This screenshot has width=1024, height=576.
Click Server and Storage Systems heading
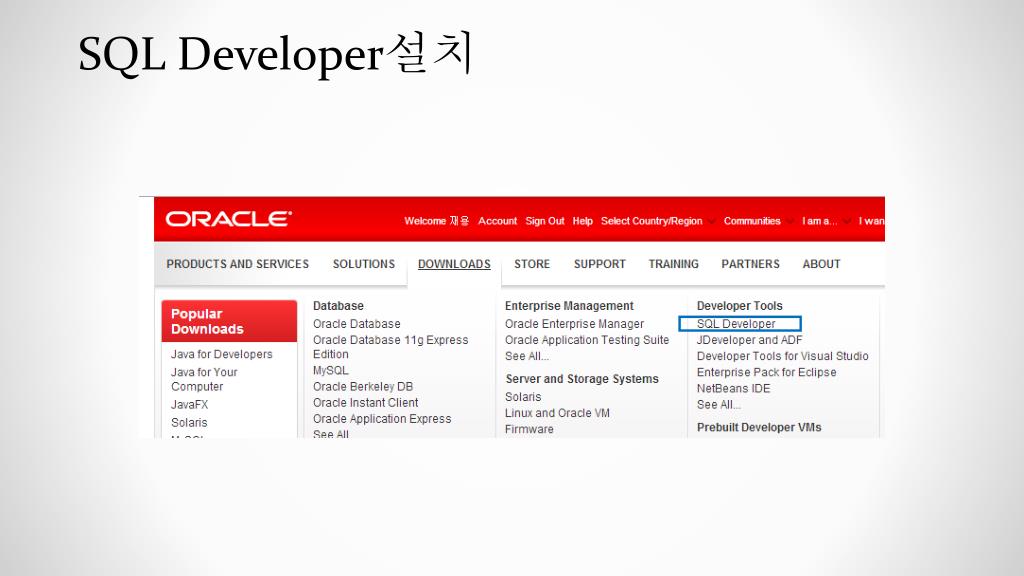point(582,379)
